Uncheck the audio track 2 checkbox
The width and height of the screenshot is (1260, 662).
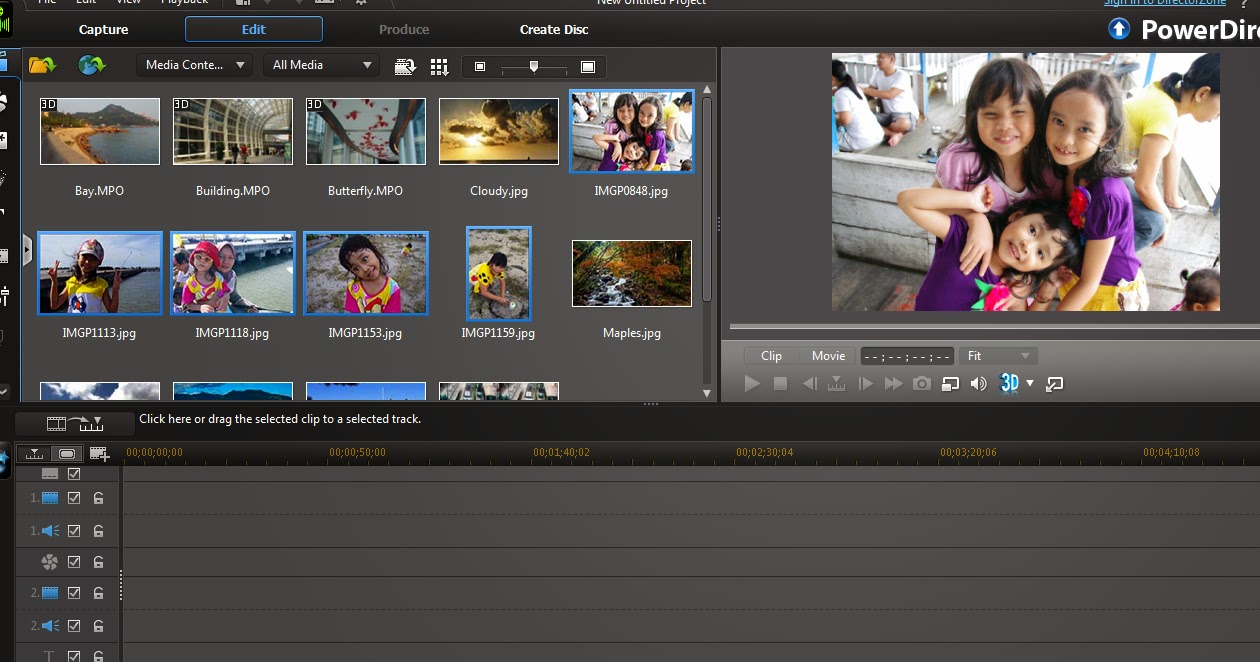tap(74, 626)
